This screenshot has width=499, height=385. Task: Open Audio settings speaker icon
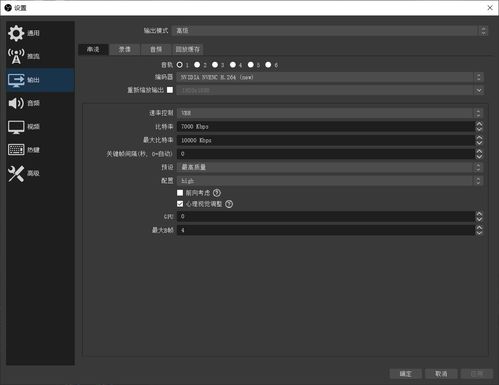[x=16, y=103]
